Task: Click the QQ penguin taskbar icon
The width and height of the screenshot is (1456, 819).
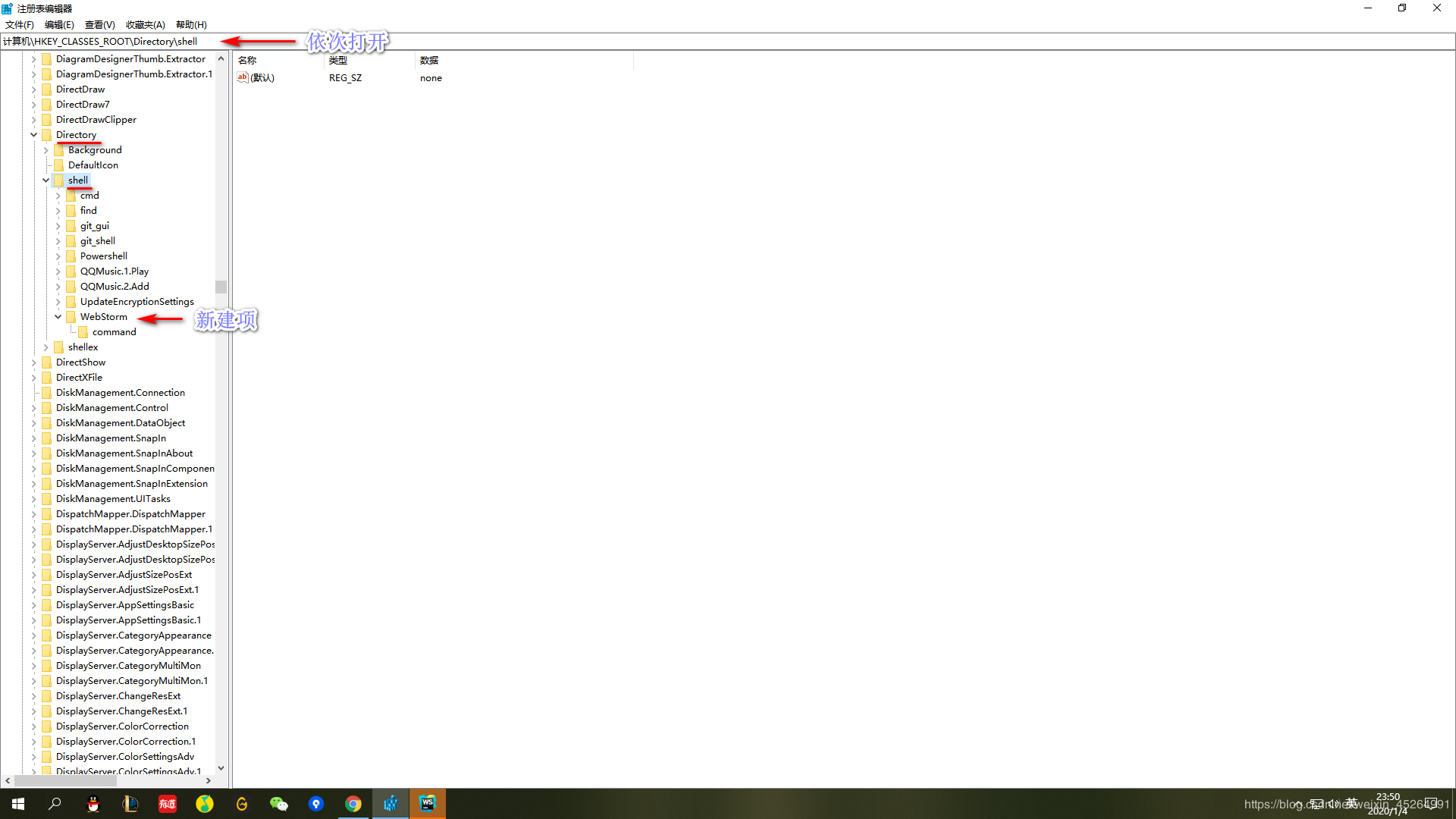Action: pos(93,804)
